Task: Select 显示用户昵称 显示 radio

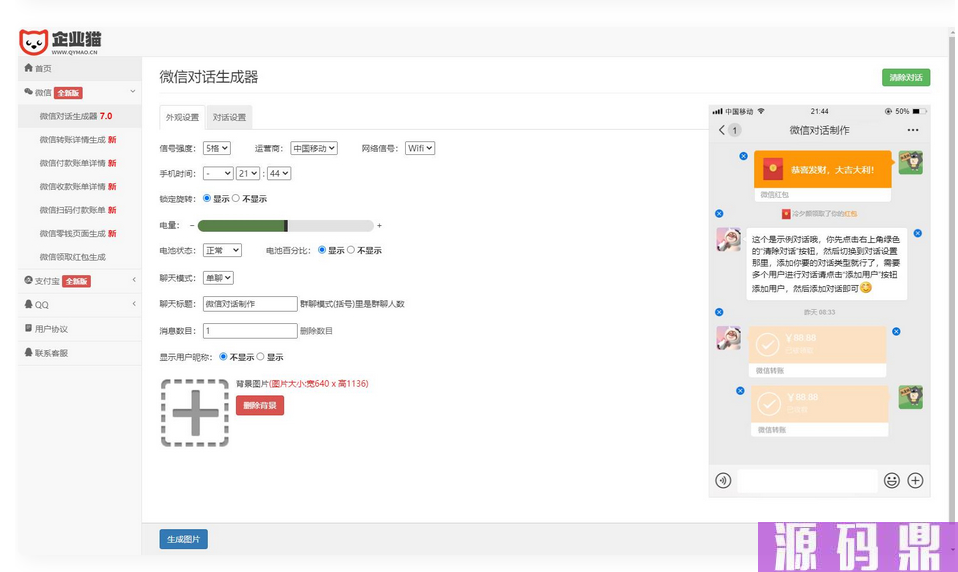Action: click(260, 356)
